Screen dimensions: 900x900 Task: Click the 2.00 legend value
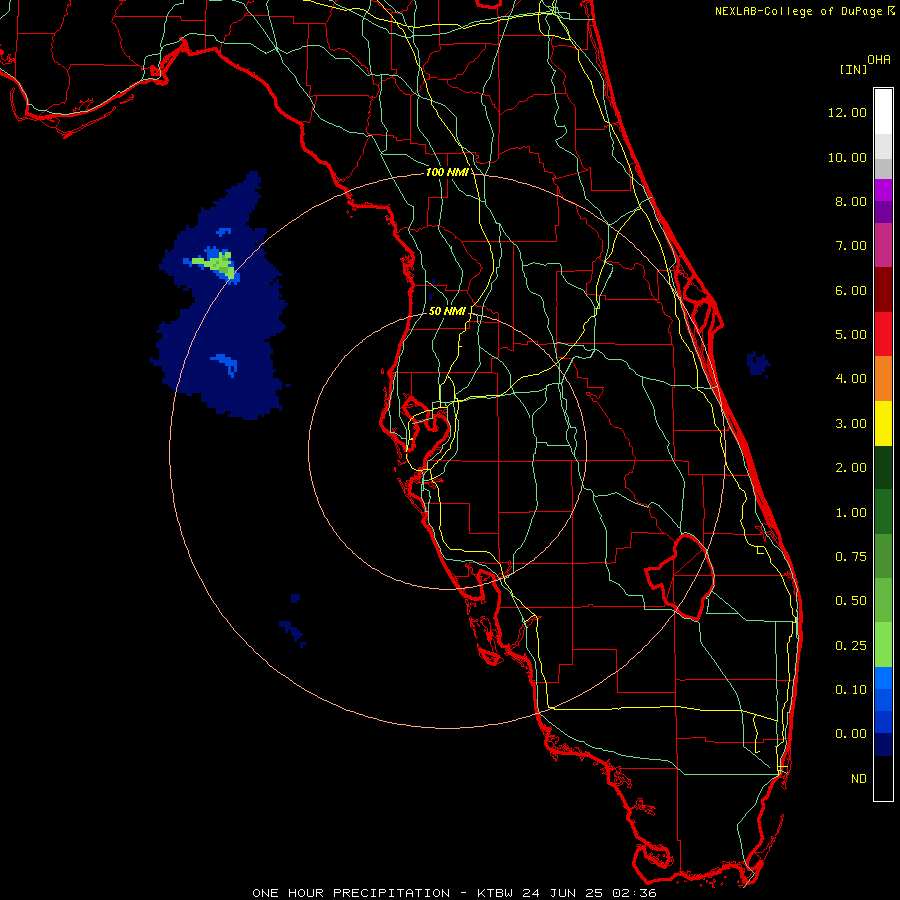click(851, 468)
